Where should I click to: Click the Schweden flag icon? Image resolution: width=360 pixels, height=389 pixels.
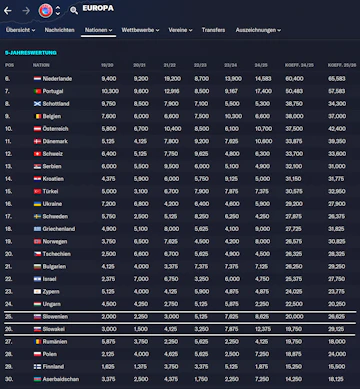pyautogui.click(x=37, y=217)
